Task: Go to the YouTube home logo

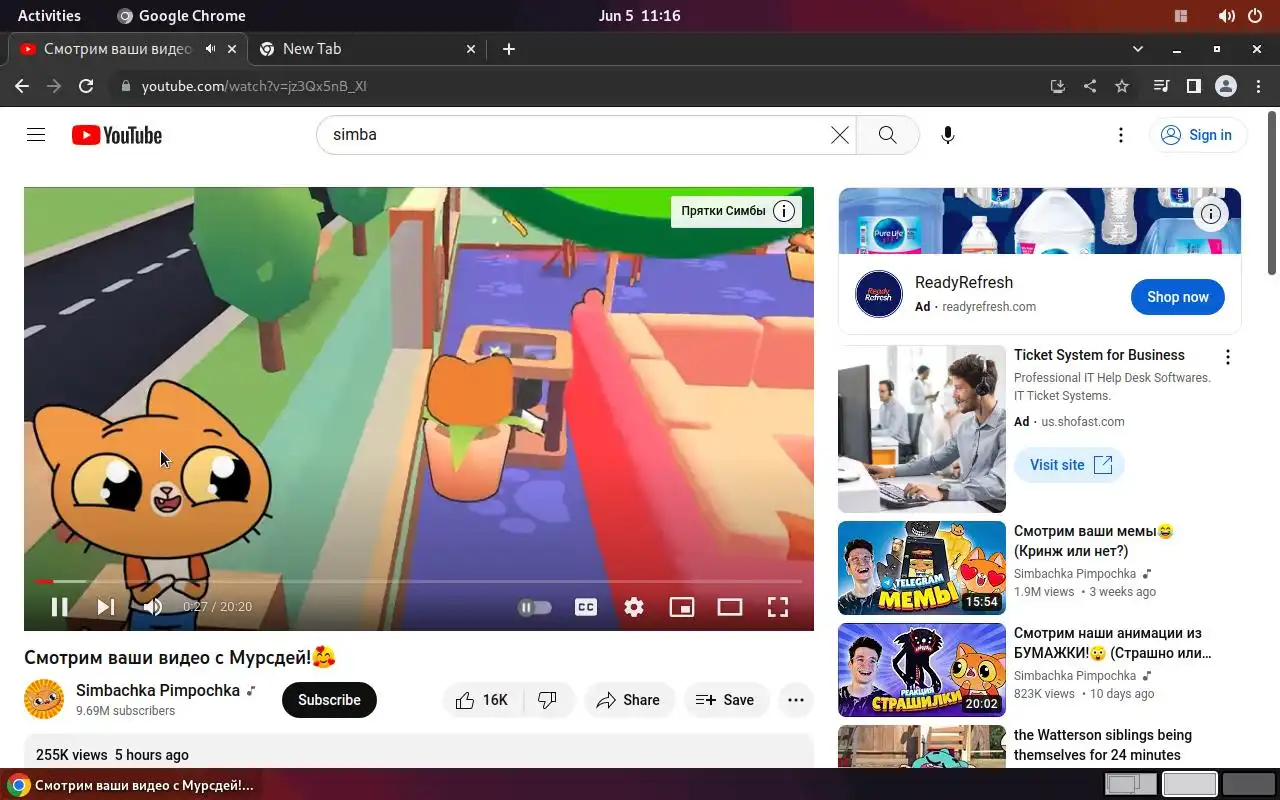Action: point(117,135)
